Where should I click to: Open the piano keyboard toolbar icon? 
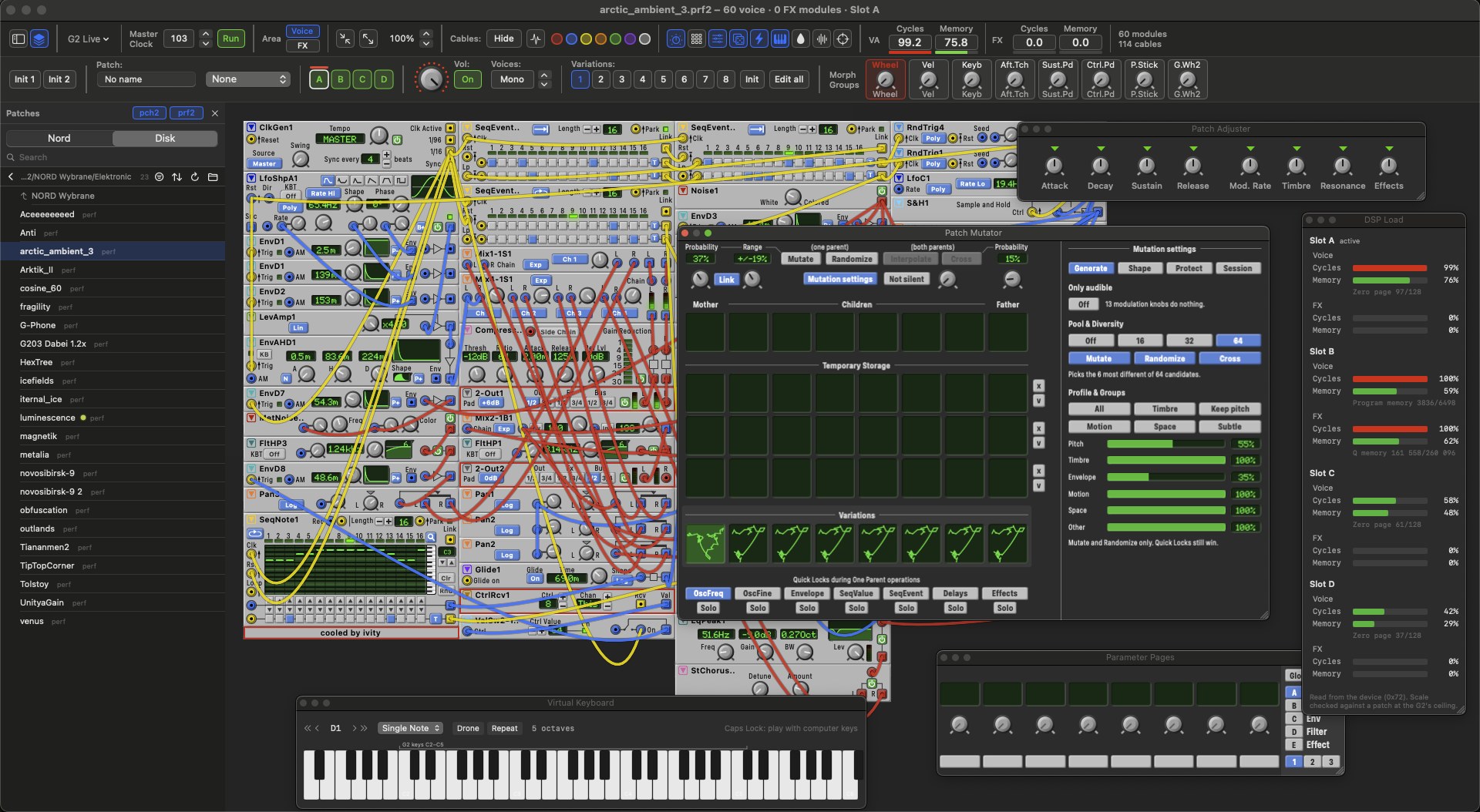[780, 39]
